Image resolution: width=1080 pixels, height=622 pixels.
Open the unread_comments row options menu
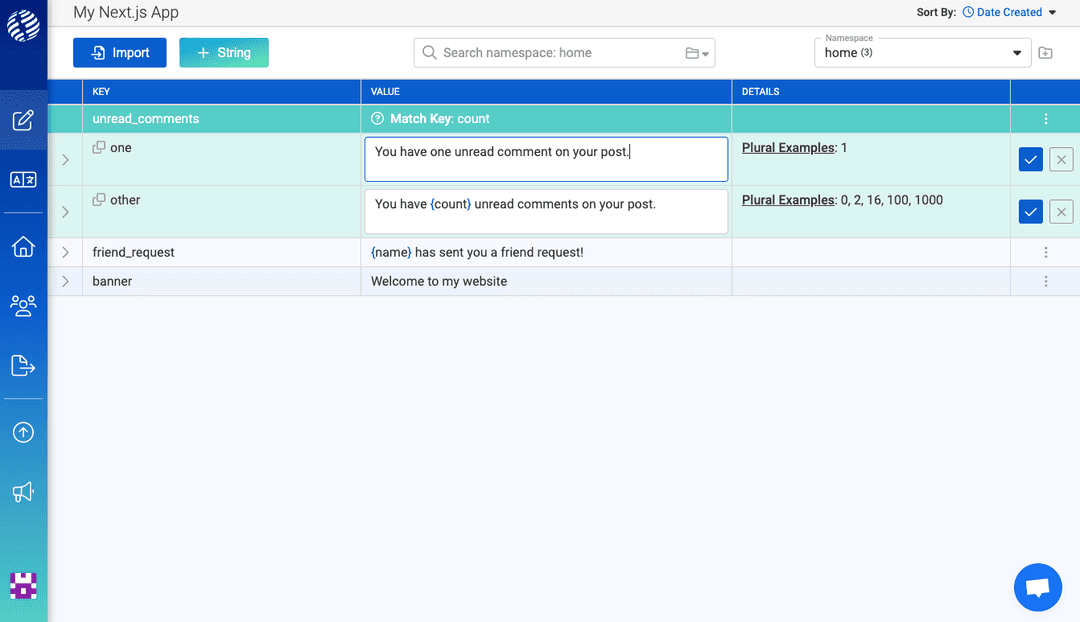pyautogui.click(x=1045, y=119)
